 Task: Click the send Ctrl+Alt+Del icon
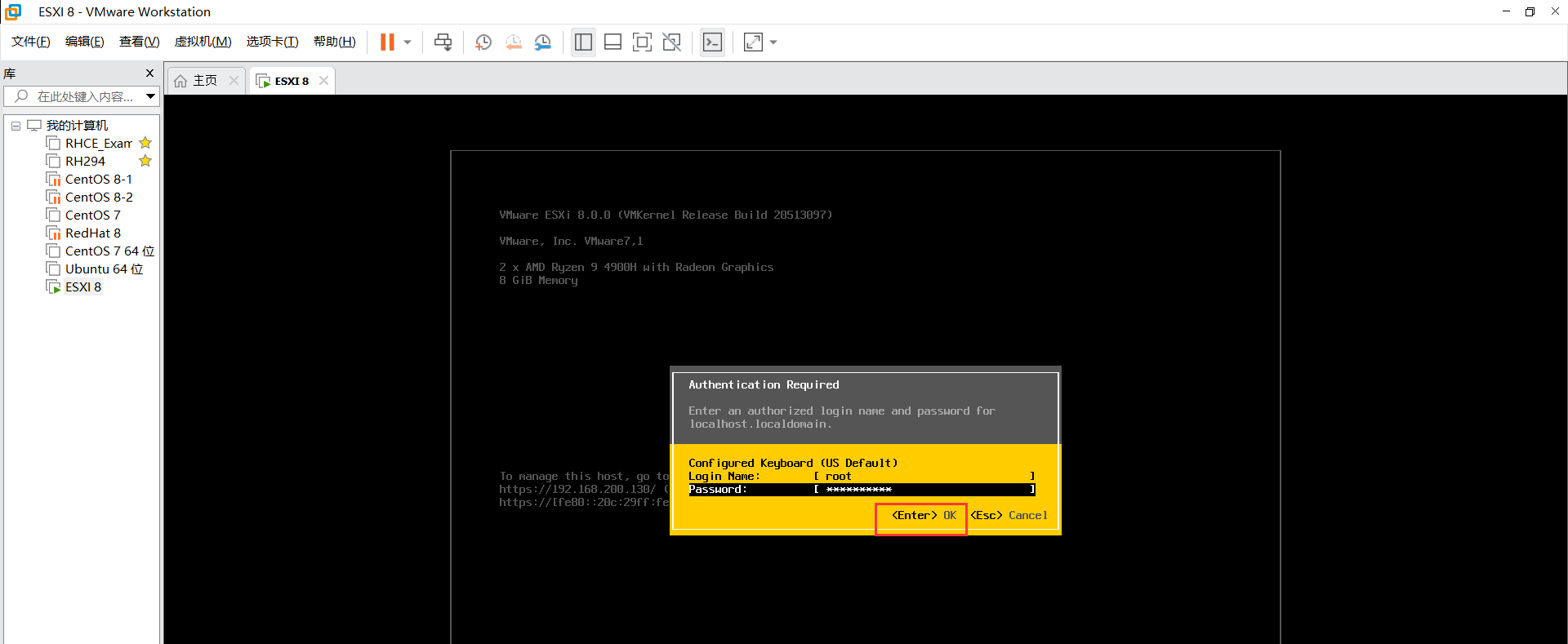point(443,42)
